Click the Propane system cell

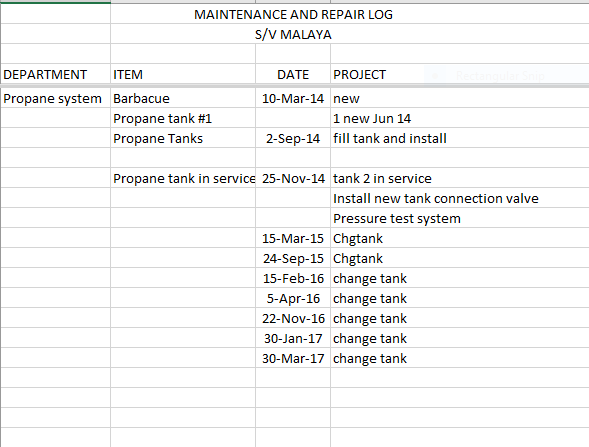pyautogui.click(x=56, y=98)
